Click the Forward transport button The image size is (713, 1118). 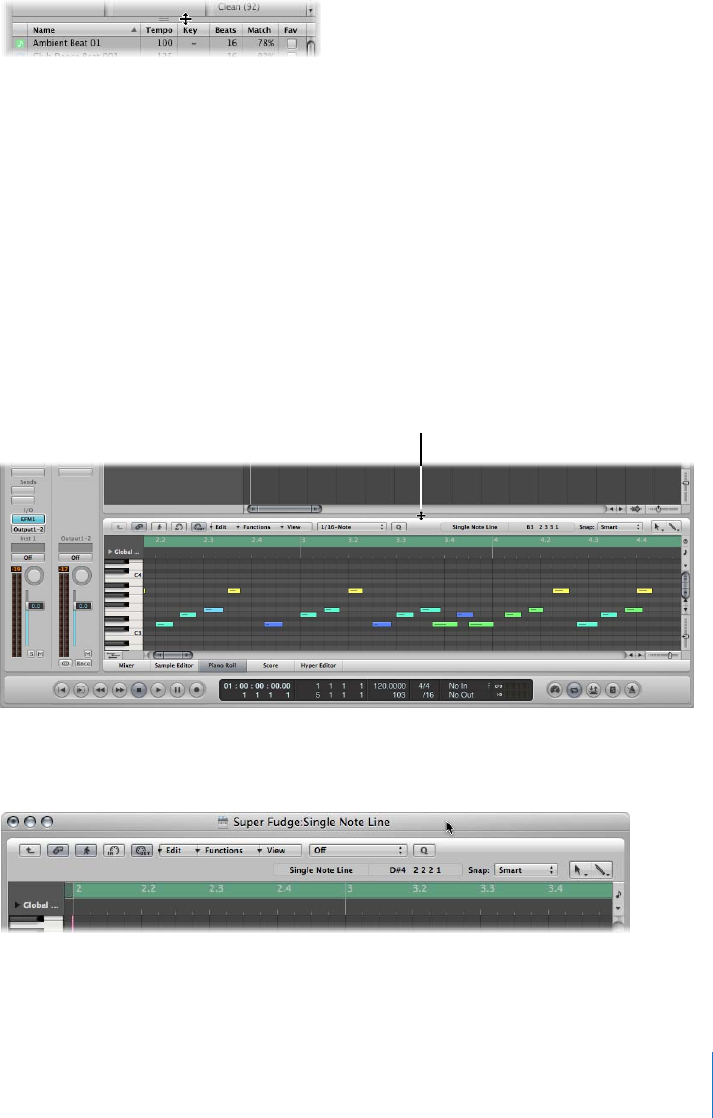click(x=120, y=689)
